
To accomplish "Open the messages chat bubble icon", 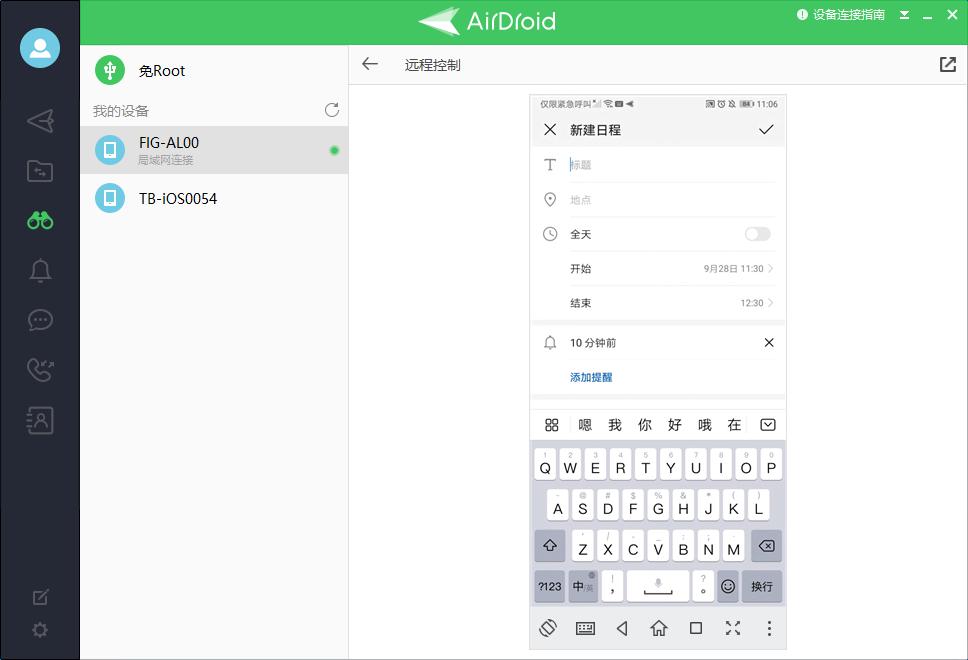I will [40, 320].
